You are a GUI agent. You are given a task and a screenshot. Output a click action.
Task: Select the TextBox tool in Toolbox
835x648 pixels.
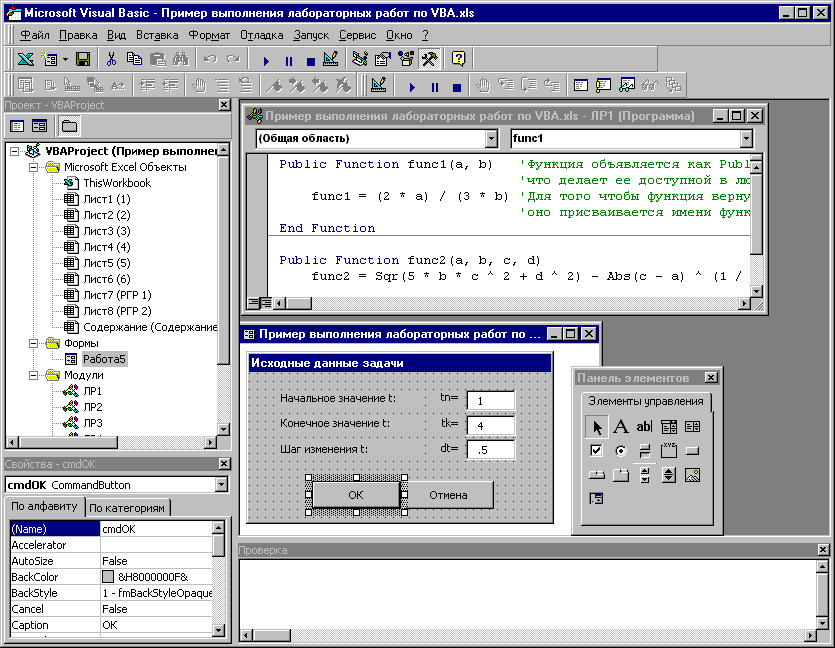coord(644,426)
